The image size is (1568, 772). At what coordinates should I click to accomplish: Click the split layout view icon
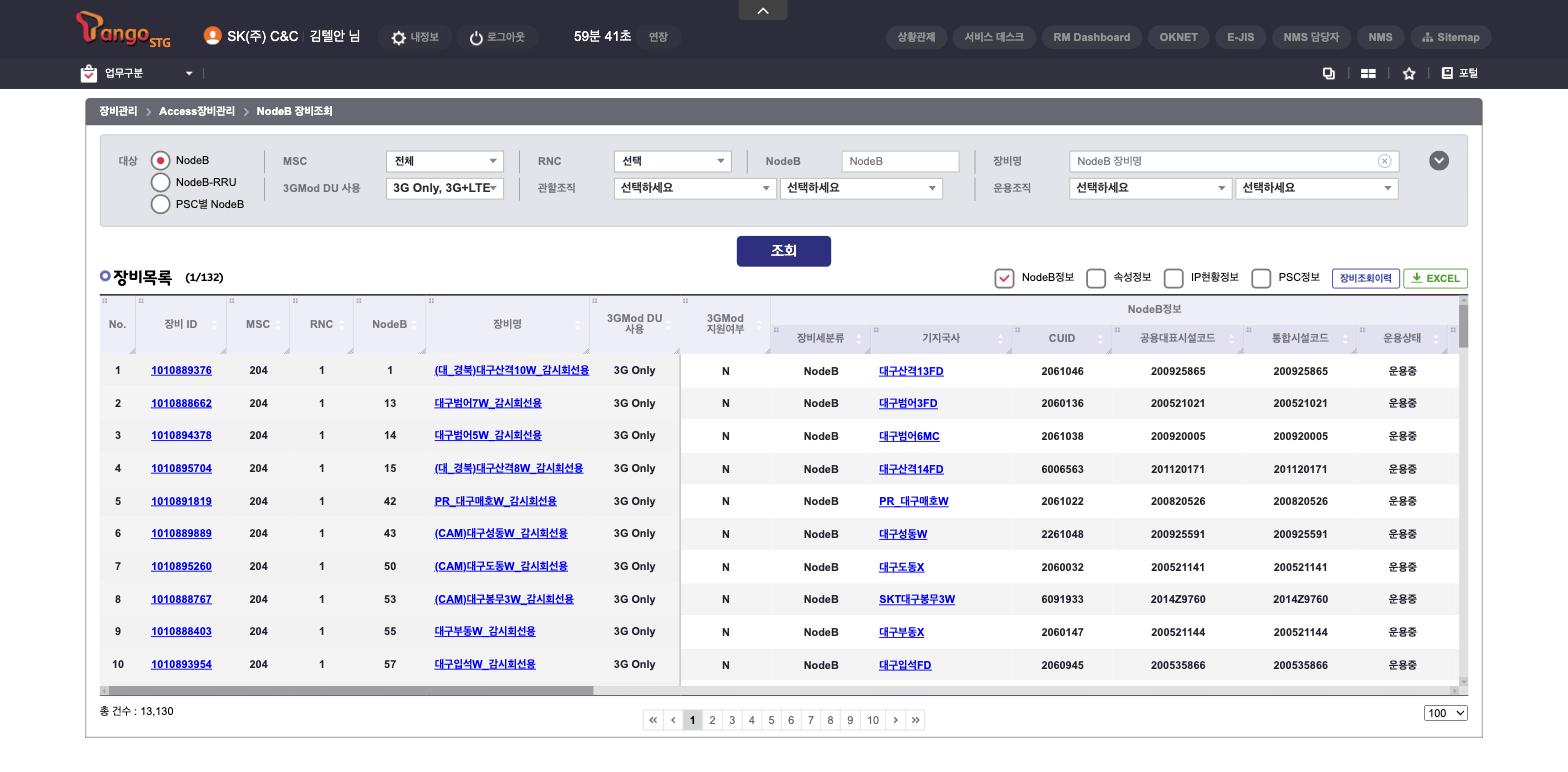[x=1368, y=73]
